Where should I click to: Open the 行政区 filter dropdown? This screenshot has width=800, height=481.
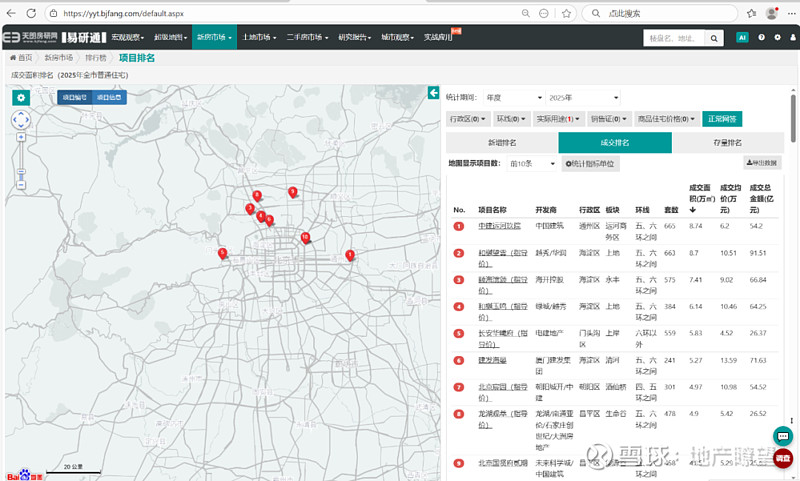point(468,119)
